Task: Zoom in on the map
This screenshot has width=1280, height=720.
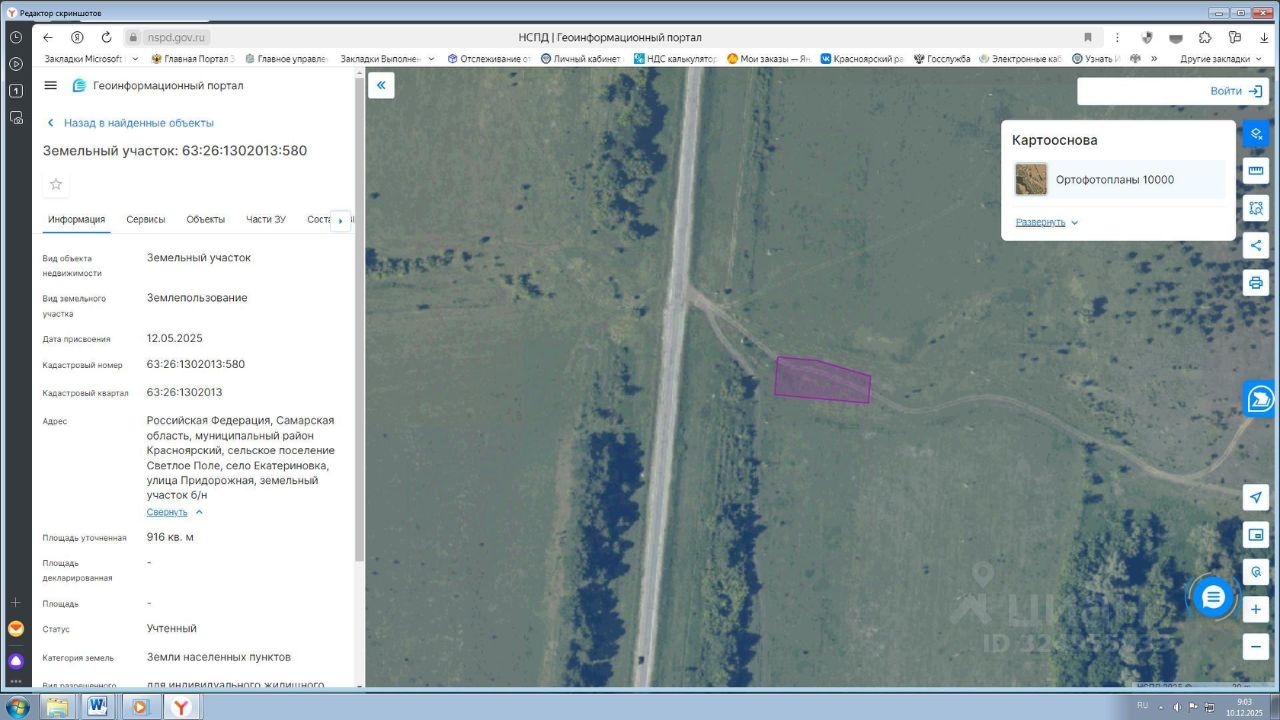Action: pos(1256,609)
